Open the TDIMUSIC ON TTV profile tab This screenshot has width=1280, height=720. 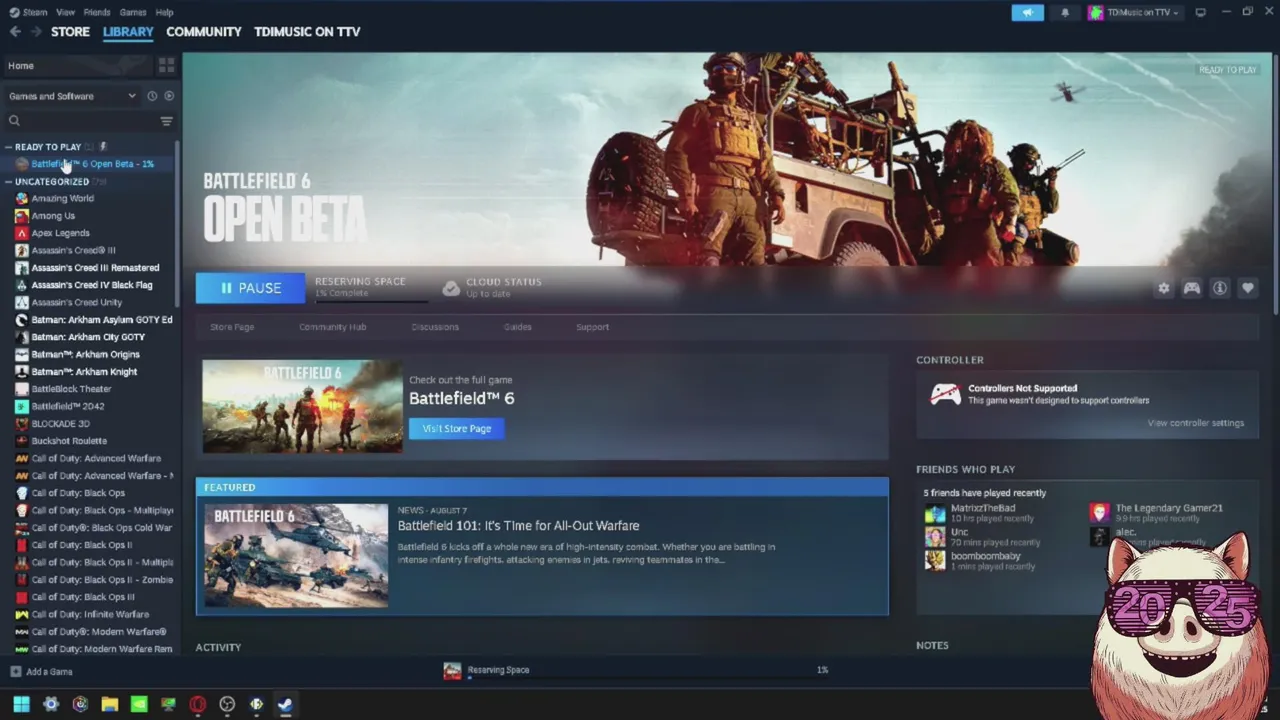point(307,32)
